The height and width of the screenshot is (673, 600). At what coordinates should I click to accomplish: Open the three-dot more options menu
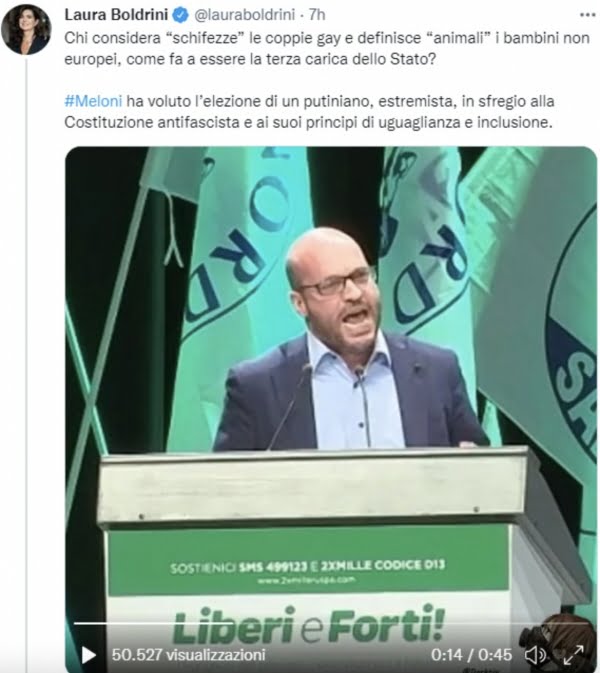587,15
